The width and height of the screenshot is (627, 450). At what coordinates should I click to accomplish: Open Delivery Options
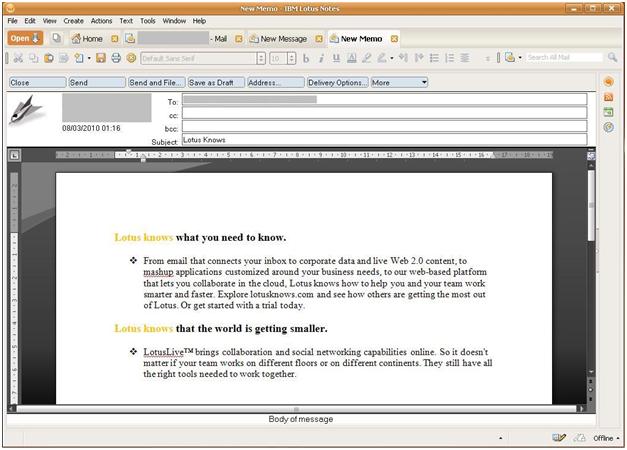pos(337,82)
